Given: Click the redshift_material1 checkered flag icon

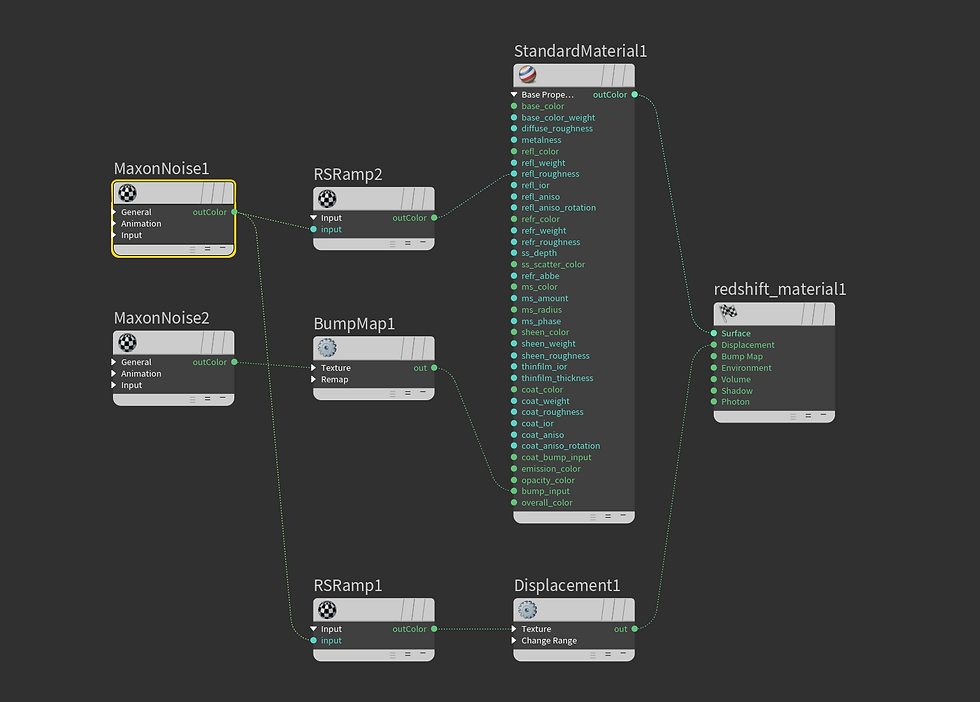Looking at the screenshot, I should tap(728, 313).
